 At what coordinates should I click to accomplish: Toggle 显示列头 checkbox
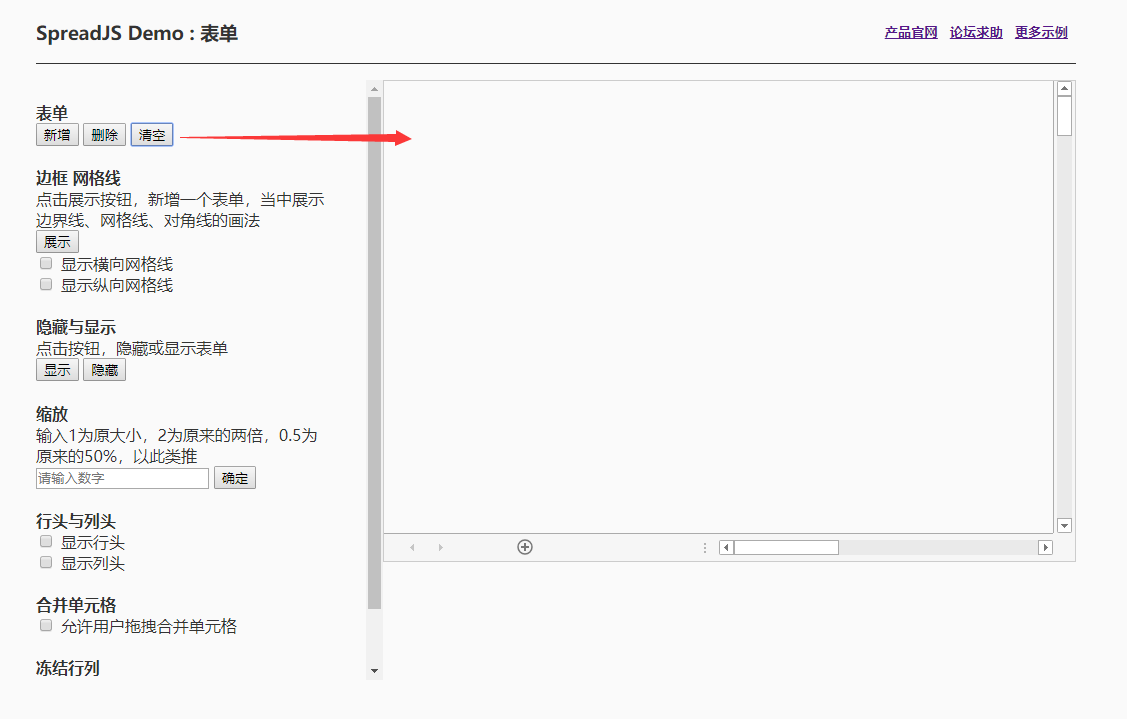[x=46, y=562]
